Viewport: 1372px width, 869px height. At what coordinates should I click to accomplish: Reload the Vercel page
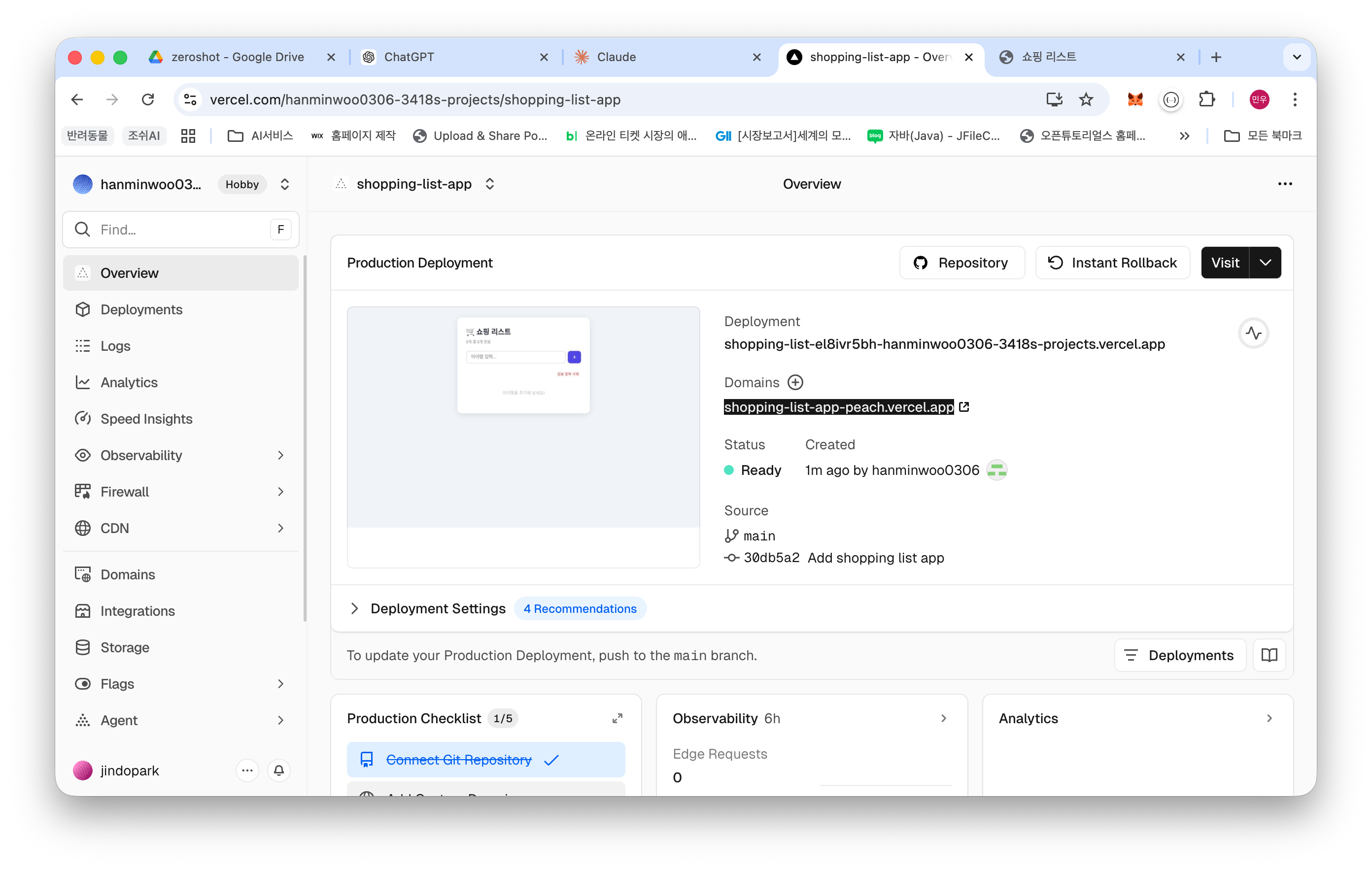click(148, 100)
